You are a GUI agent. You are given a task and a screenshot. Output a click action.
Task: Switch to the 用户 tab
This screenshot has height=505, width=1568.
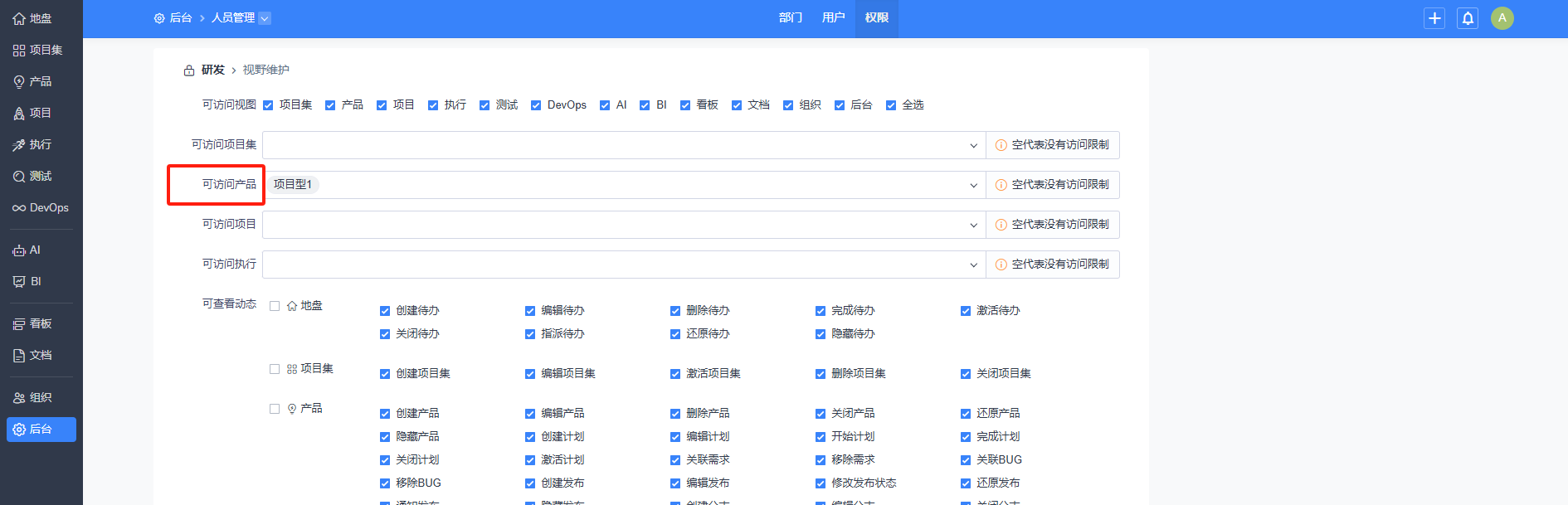click(x=834, y=18)
